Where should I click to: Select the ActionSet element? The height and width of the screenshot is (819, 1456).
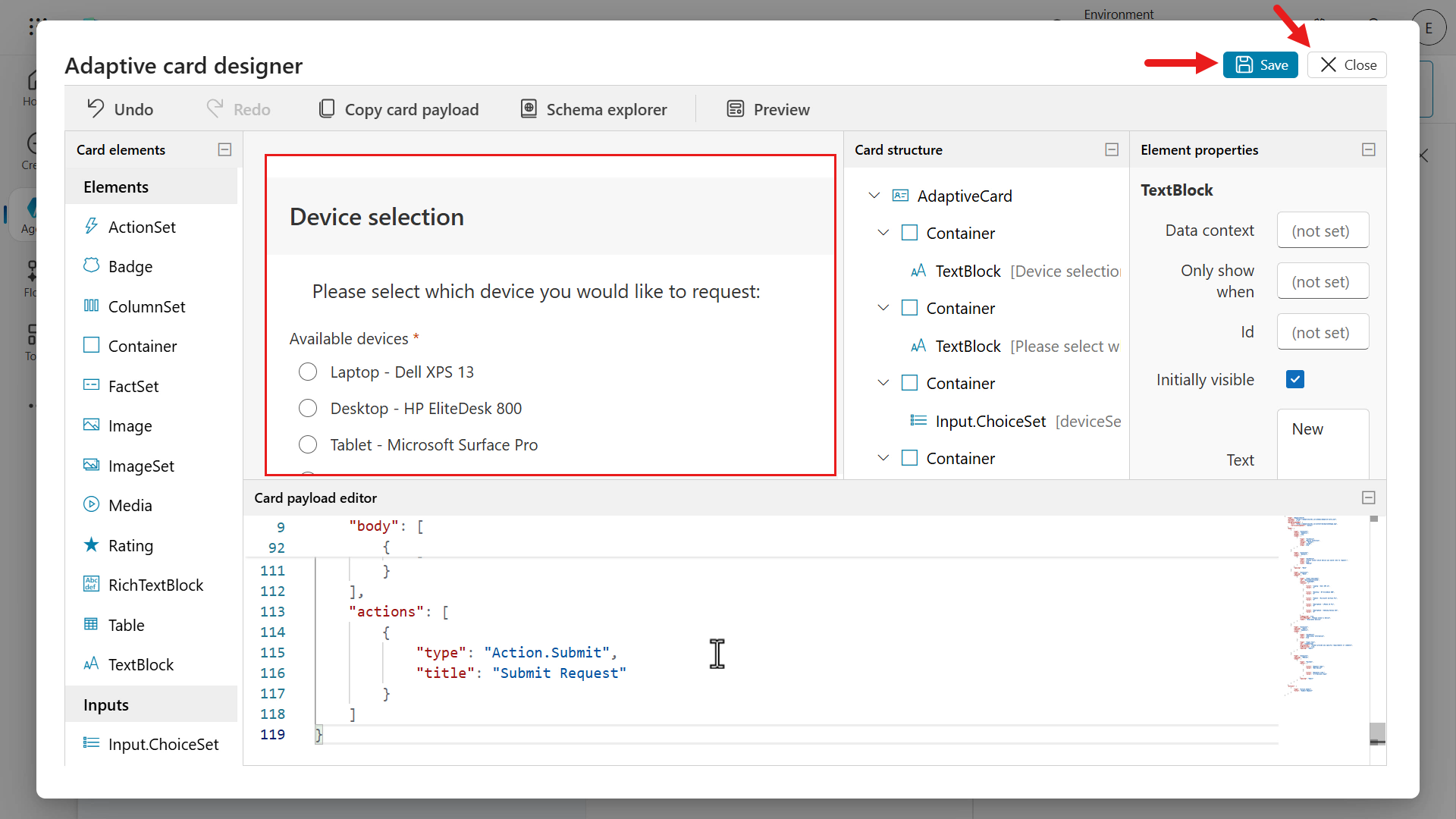pyautogui.click(x=141, y=227)
